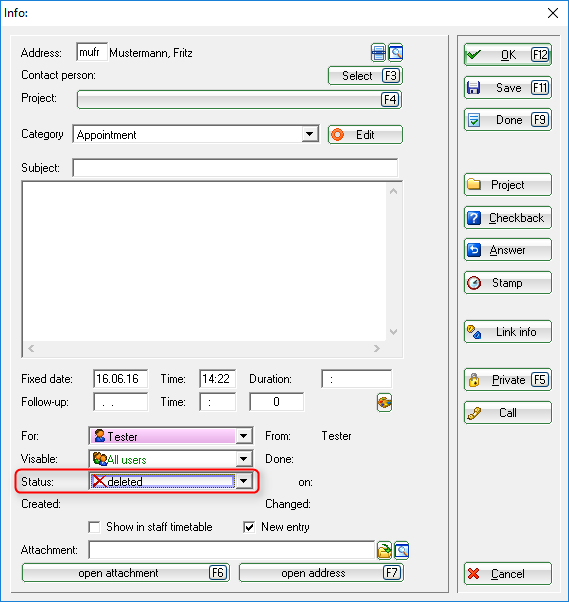Toggle Private lock button F5
Image resolution: width=569 pixels, height=602 pixels.
pos(508,380)
